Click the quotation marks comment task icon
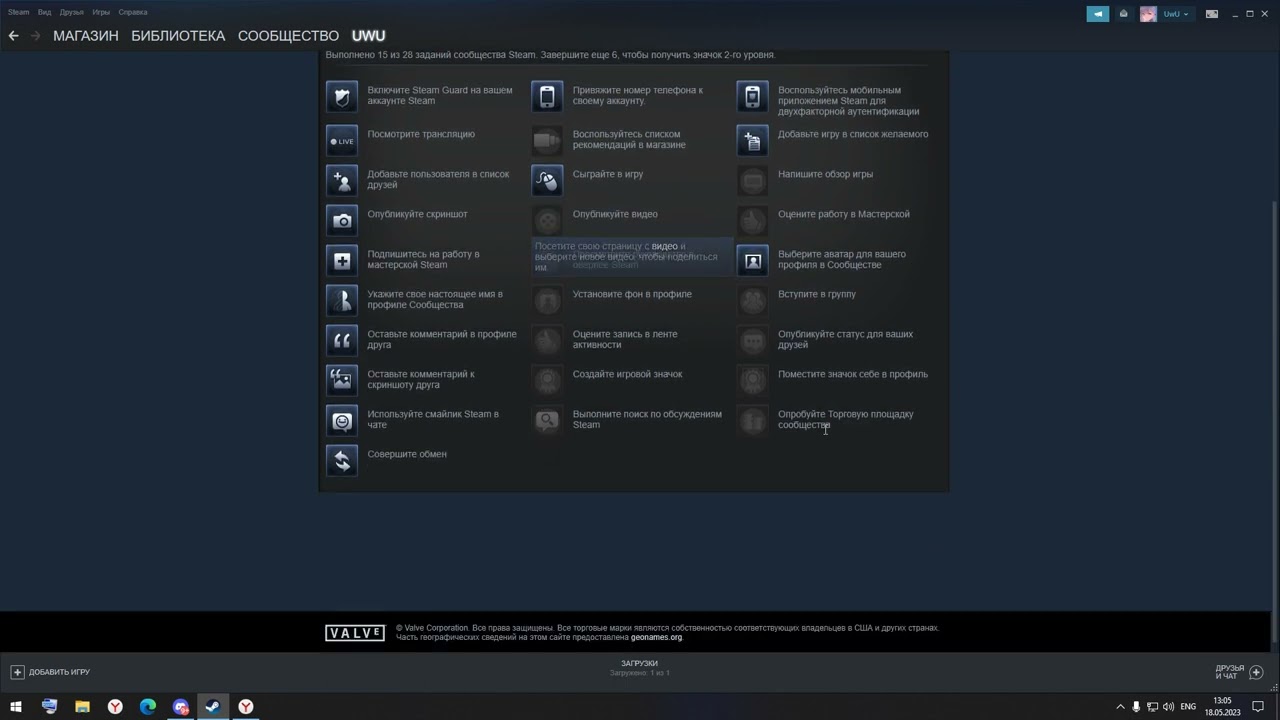The width and height of the screenshot is (1280, 720). point(342,340)
